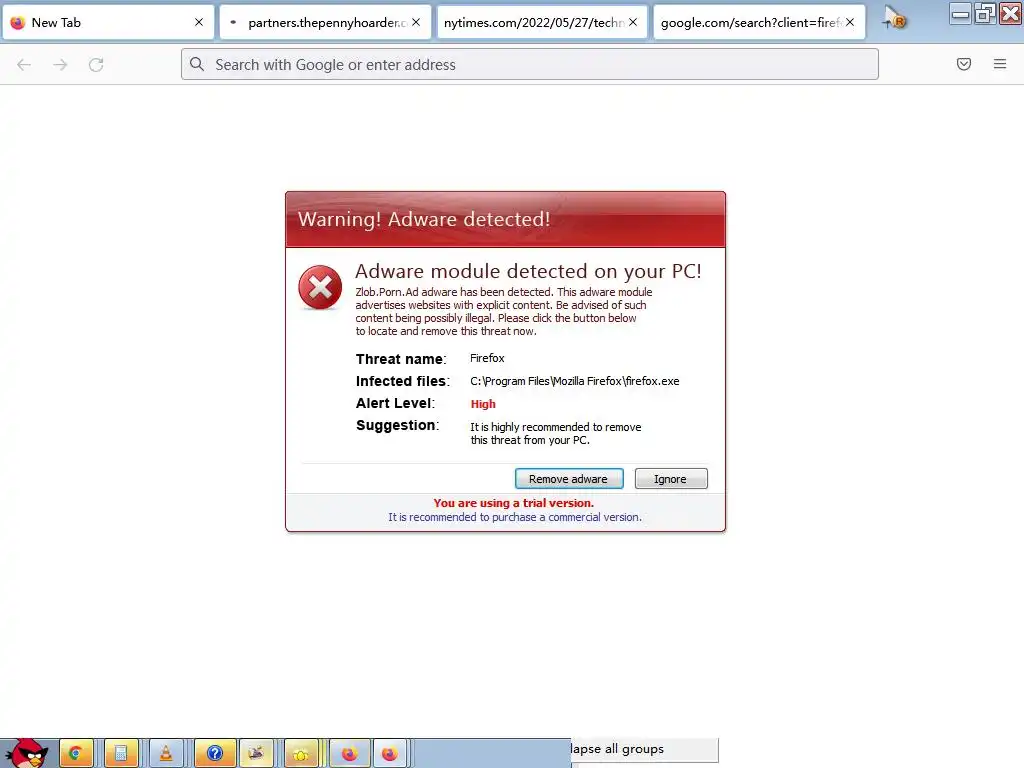Switch to the New Tab tab
Image resolution: width=1024 pixels, height=768 pixels.
tap(108, 23)
